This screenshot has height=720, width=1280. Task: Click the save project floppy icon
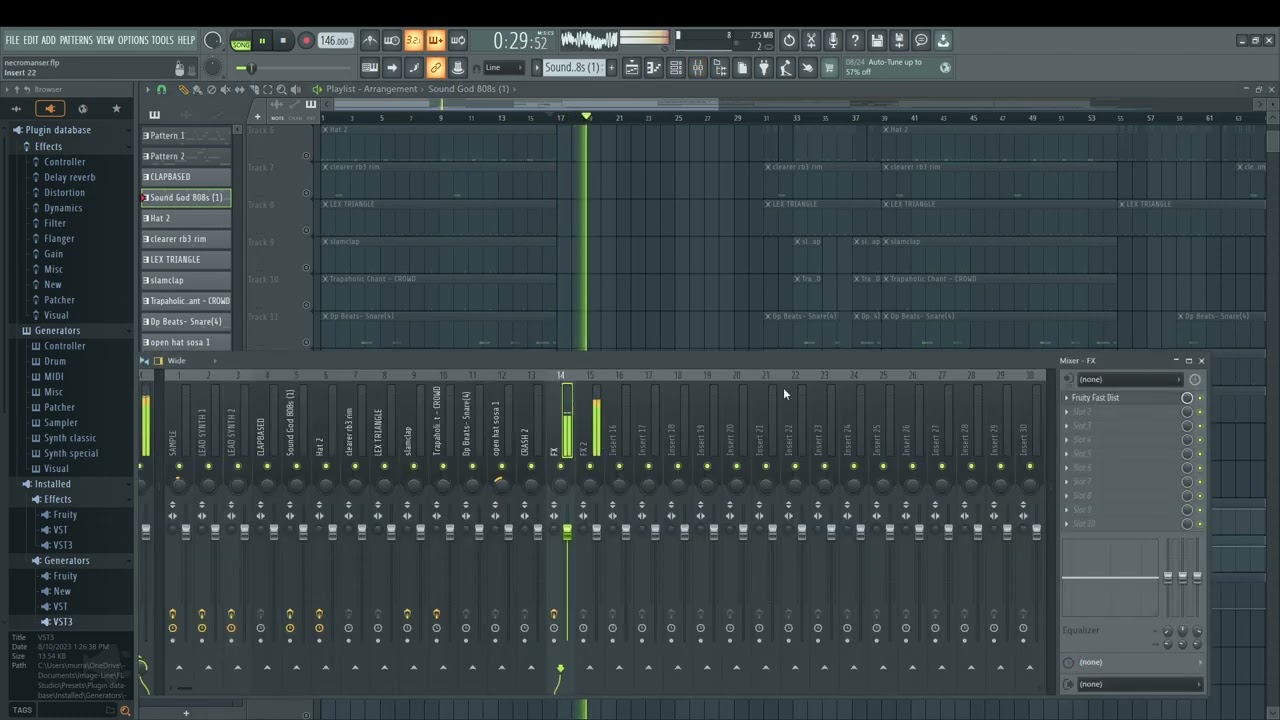877,41
